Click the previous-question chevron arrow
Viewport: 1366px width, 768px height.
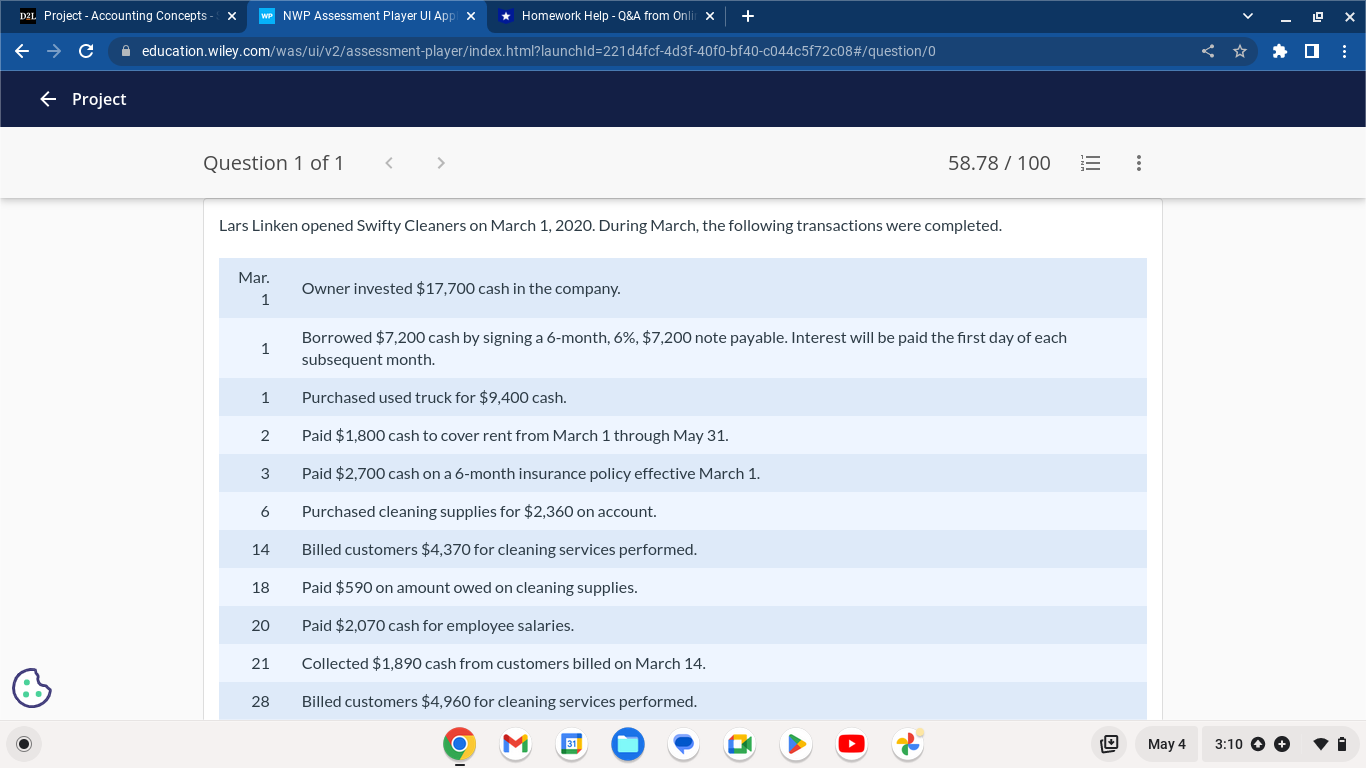(x=388, y=162)
